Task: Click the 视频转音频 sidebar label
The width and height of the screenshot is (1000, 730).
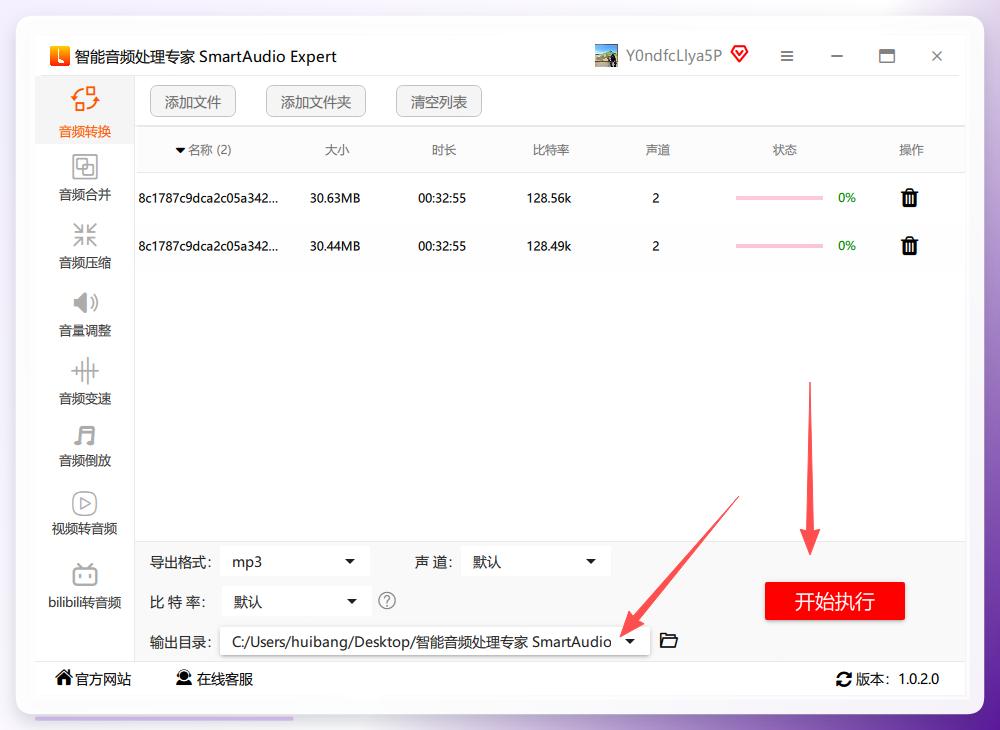Action: 85,529
